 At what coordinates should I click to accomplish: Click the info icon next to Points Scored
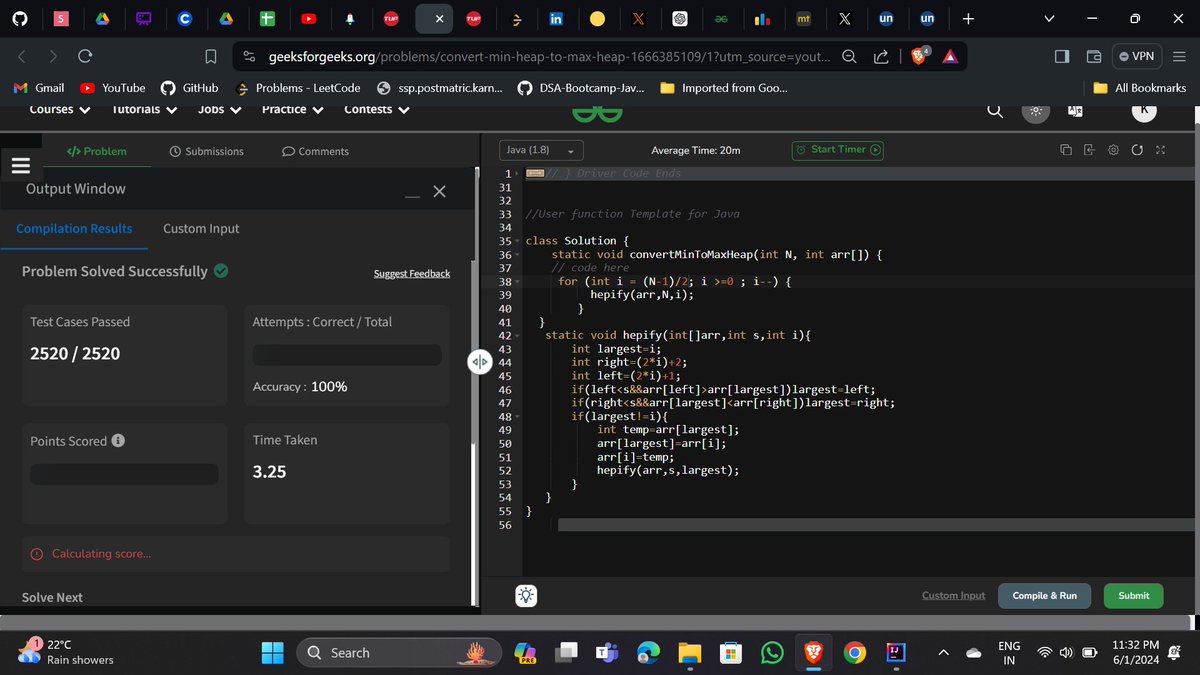118,441
